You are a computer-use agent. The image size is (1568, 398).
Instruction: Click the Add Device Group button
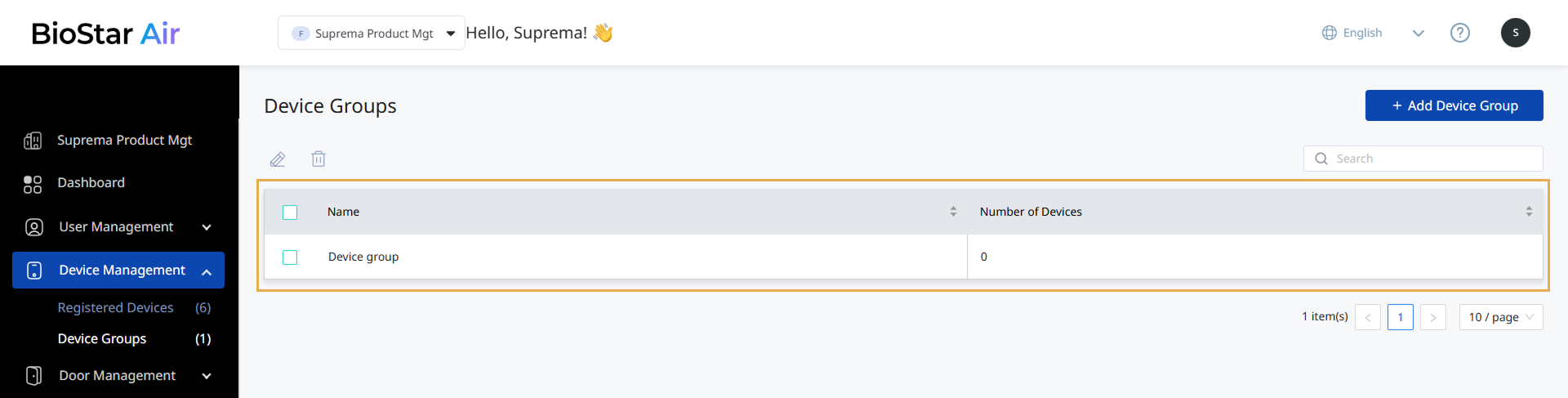[x=1454, y=105]
